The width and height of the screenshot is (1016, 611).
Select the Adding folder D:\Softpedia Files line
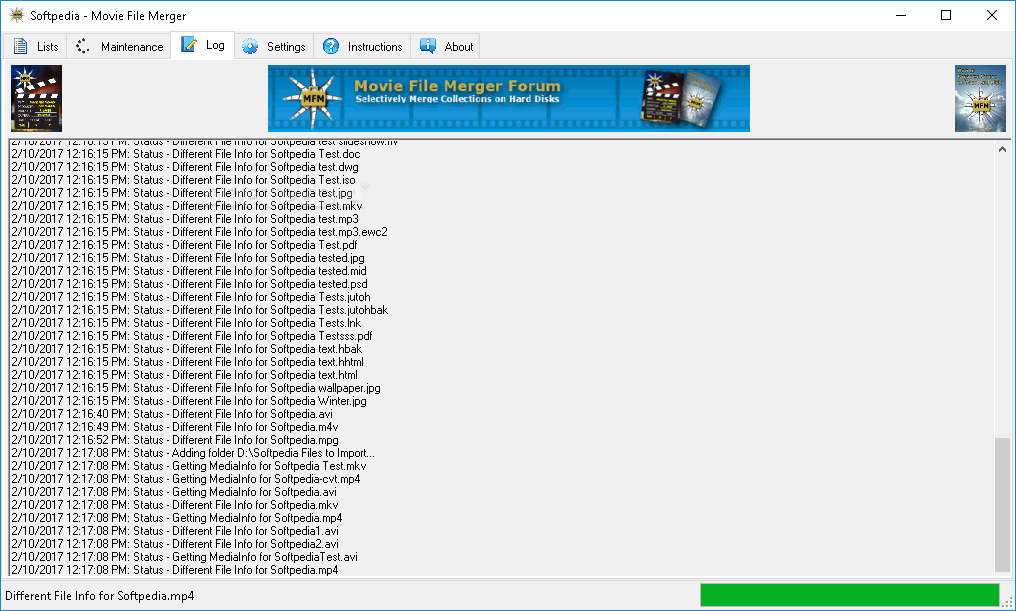point(192,452)
